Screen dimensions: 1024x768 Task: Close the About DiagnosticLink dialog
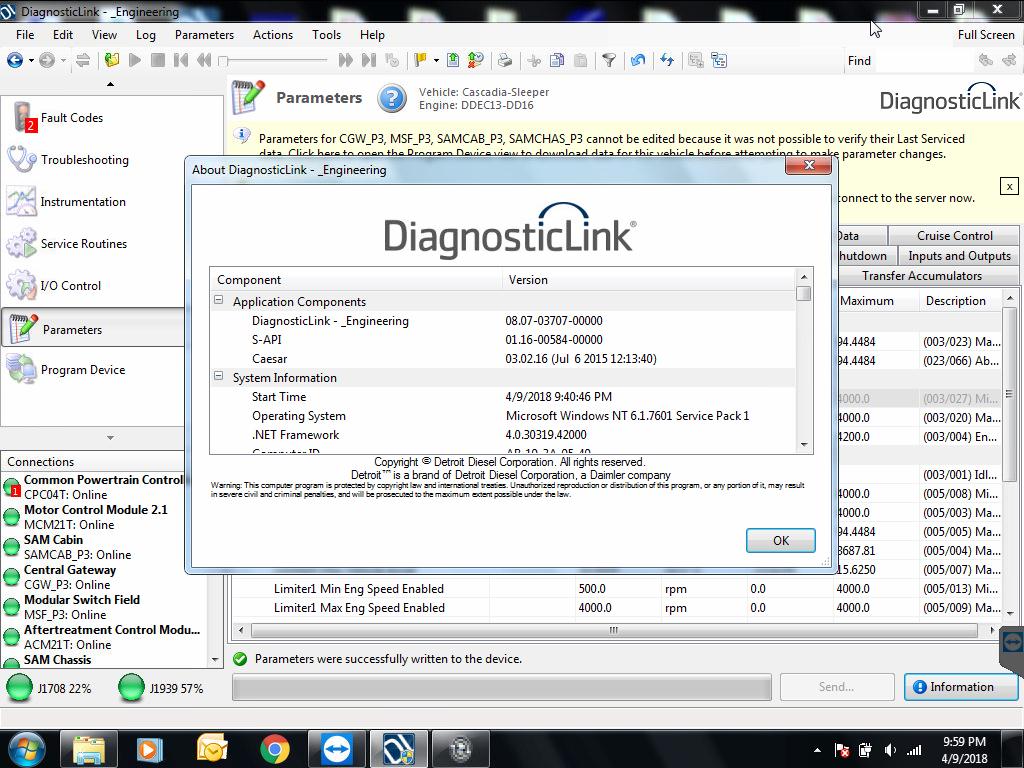pyautogui.click(x=808, y=165)
